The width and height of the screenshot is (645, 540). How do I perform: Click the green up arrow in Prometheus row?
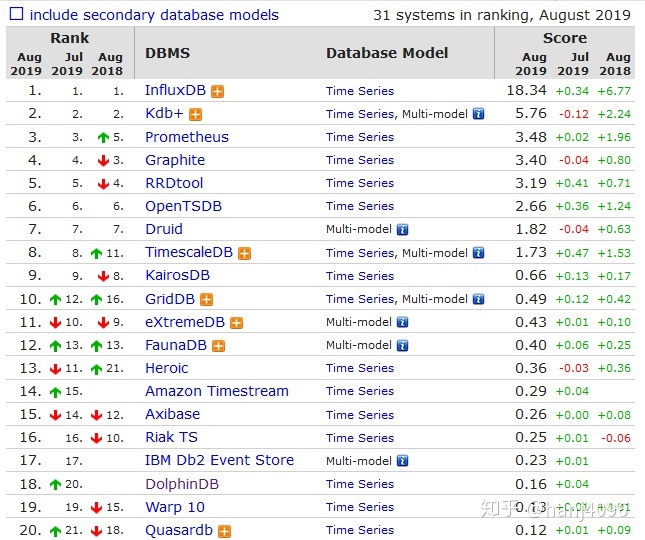(x=103, y=137)
